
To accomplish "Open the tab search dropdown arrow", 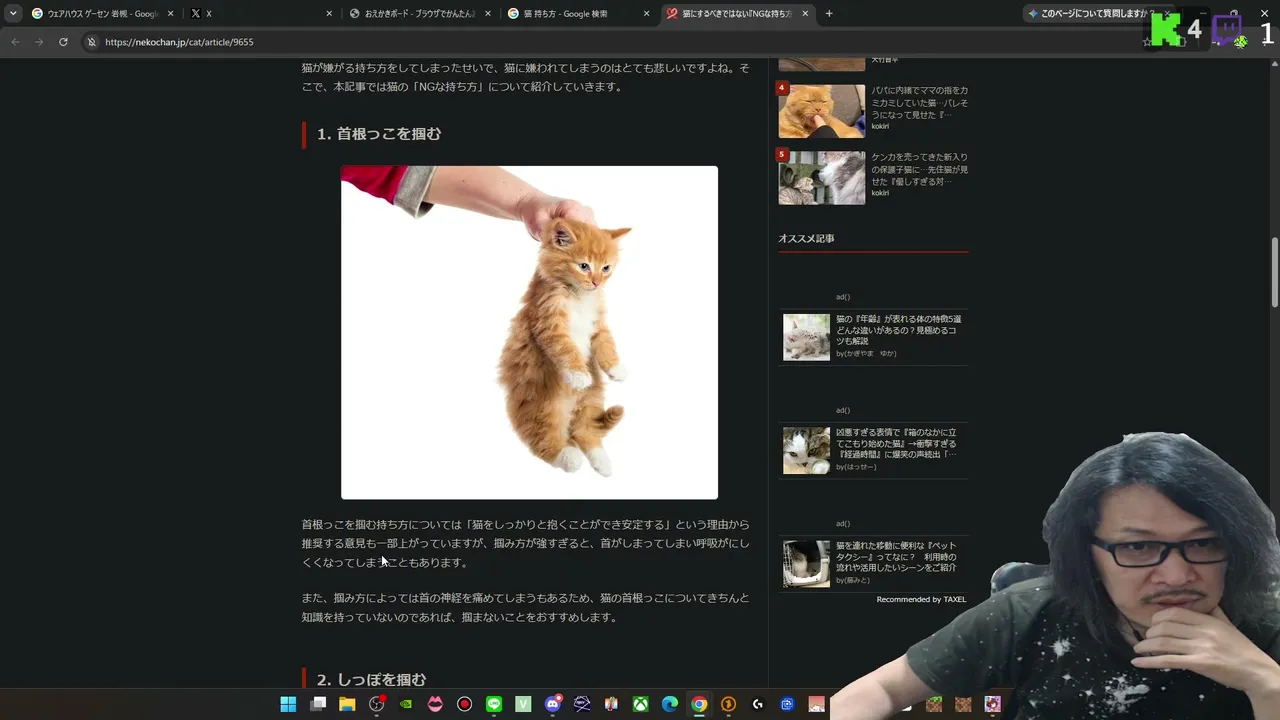I will 13,14.
